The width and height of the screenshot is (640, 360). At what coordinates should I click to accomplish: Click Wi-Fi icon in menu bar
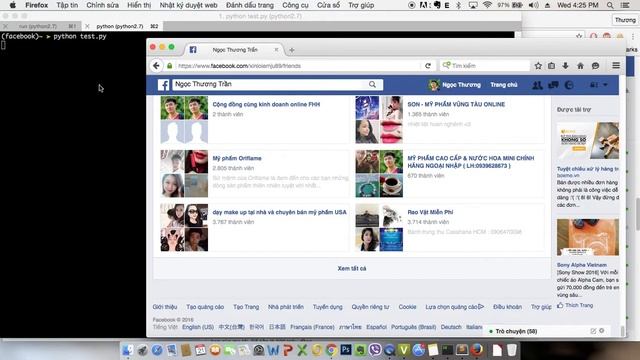pos(487,5)
